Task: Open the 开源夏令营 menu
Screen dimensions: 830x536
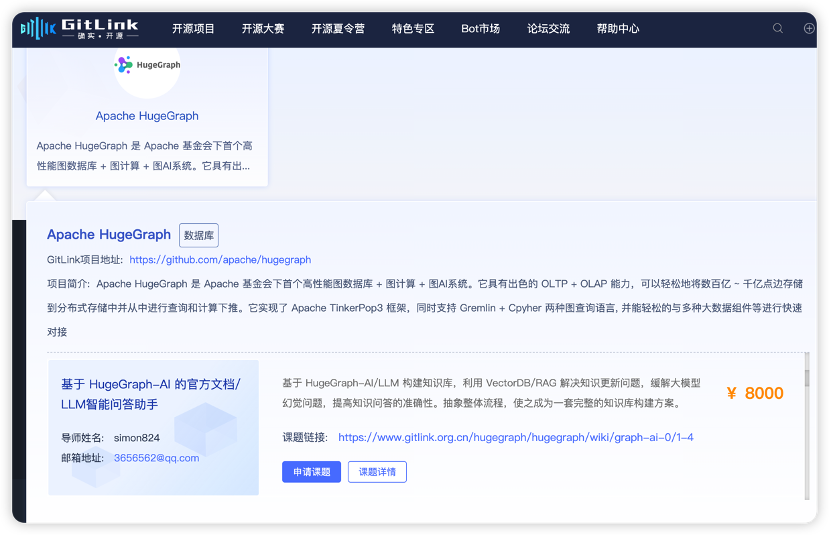Action: (338, 29)
